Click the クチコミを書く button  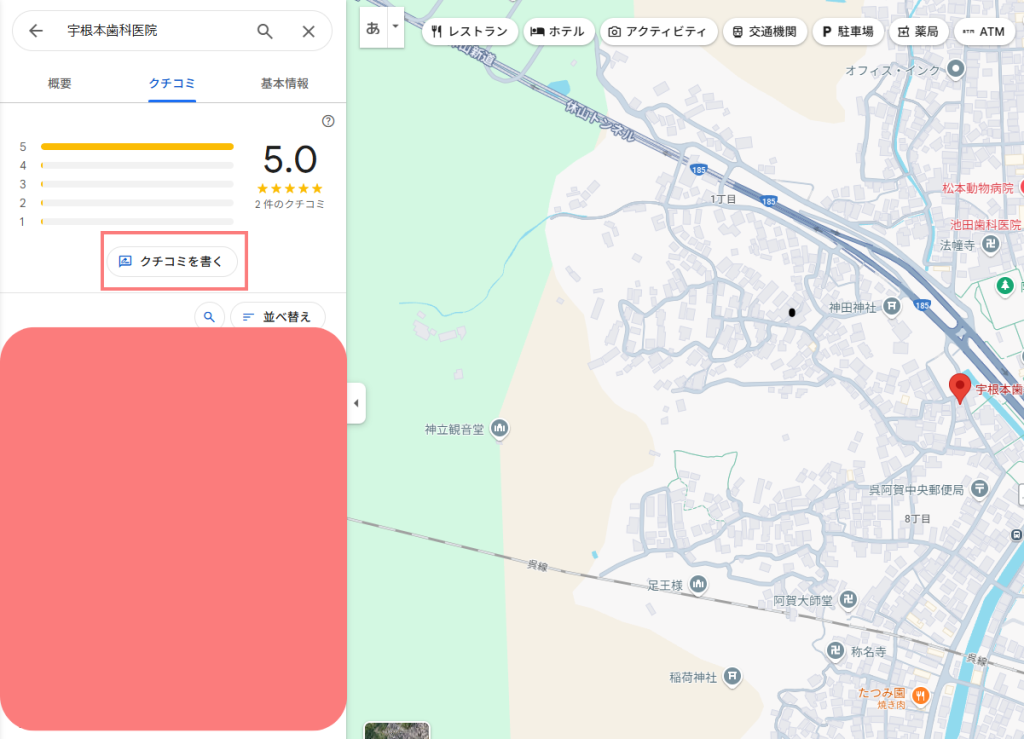coord(172,261)
